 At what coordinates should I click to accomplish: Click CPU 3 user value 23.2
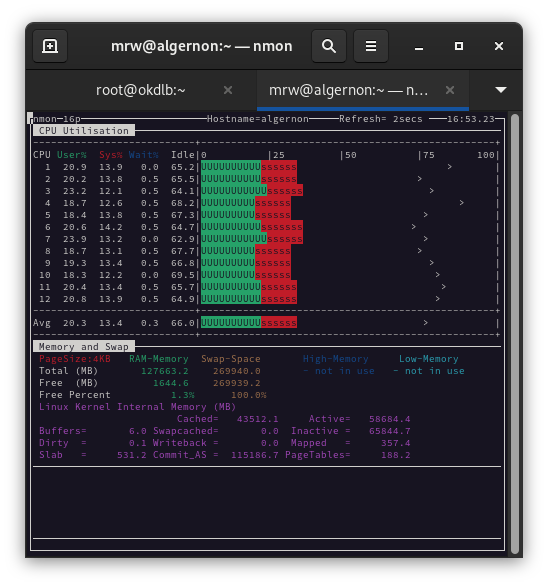point(75,191)
